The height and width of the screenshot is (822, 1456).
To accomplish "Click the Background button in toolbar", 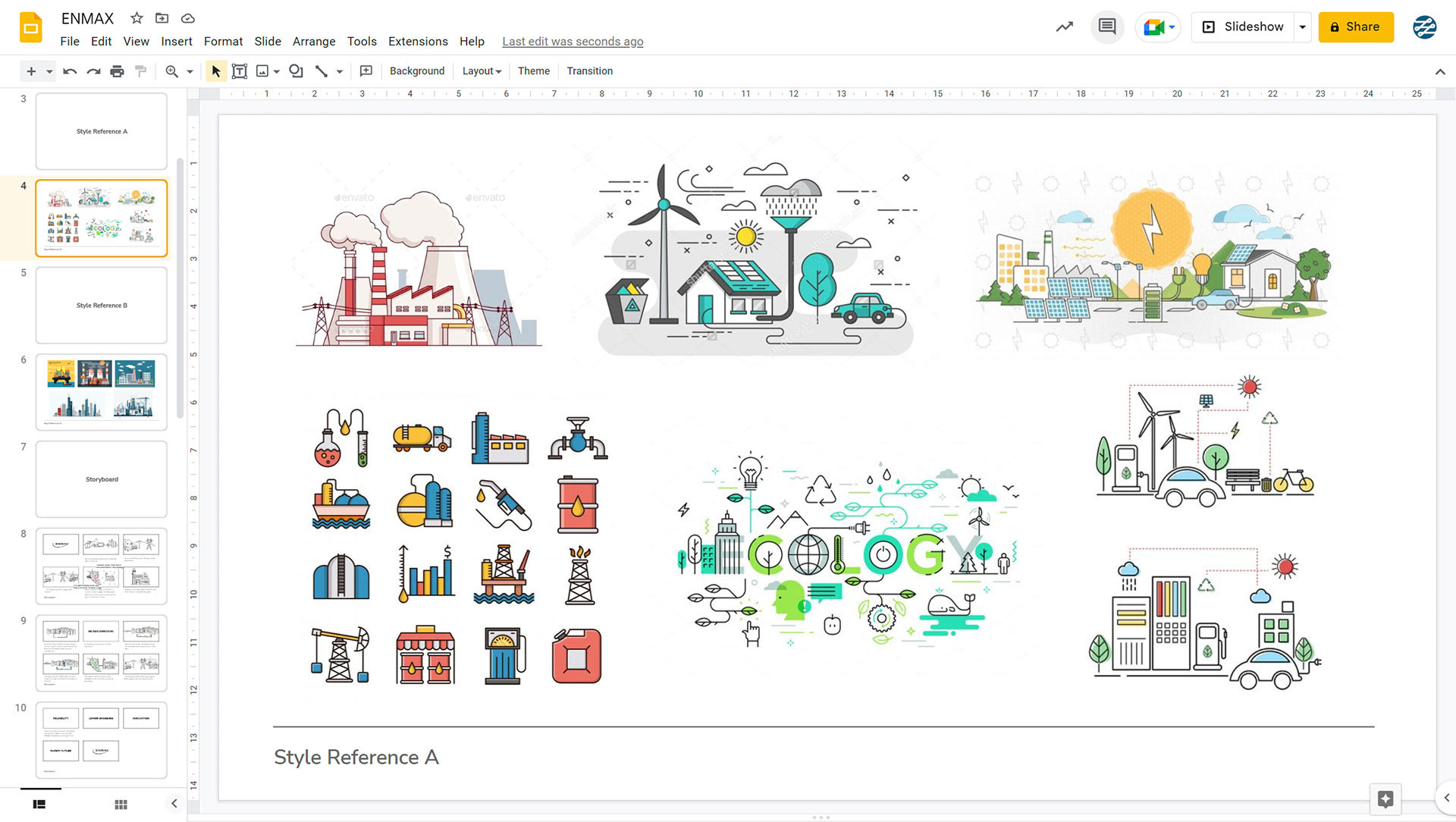I will point(416,71).
